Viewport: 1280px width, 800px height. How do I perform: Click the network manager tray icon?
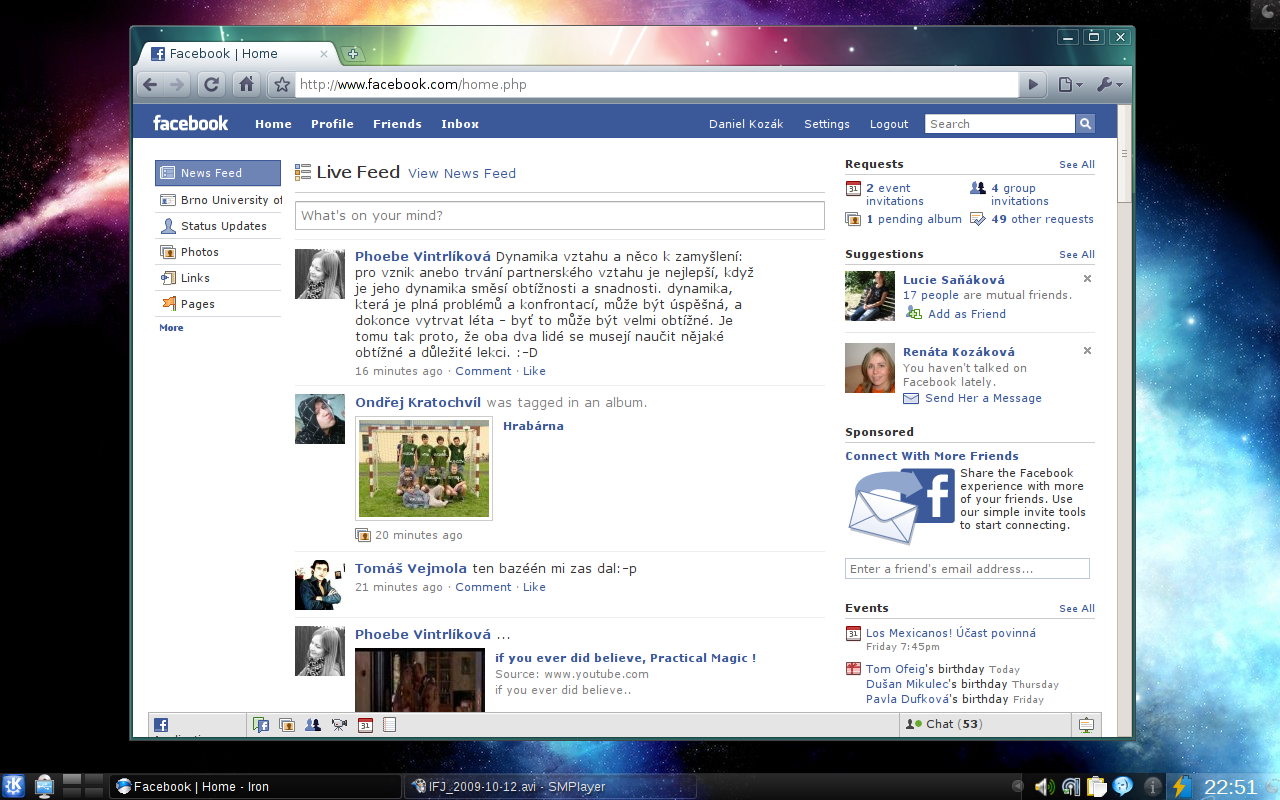[x=1071, y=787]
